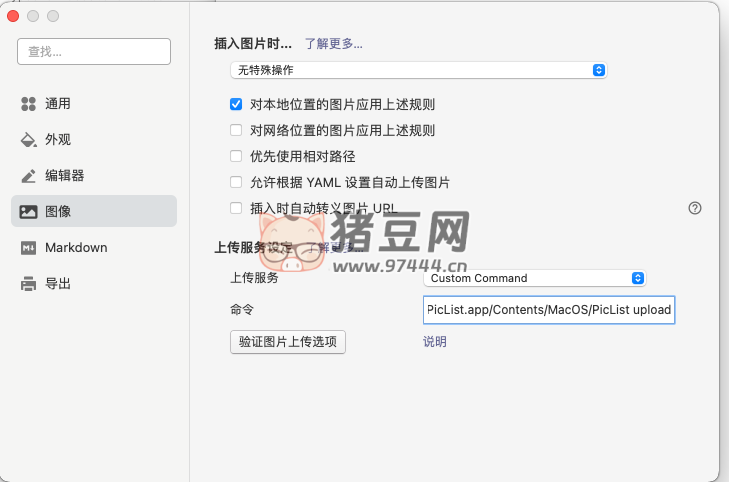Click the question mark help icon
The image size is (729, 482).
coord(695,208)
